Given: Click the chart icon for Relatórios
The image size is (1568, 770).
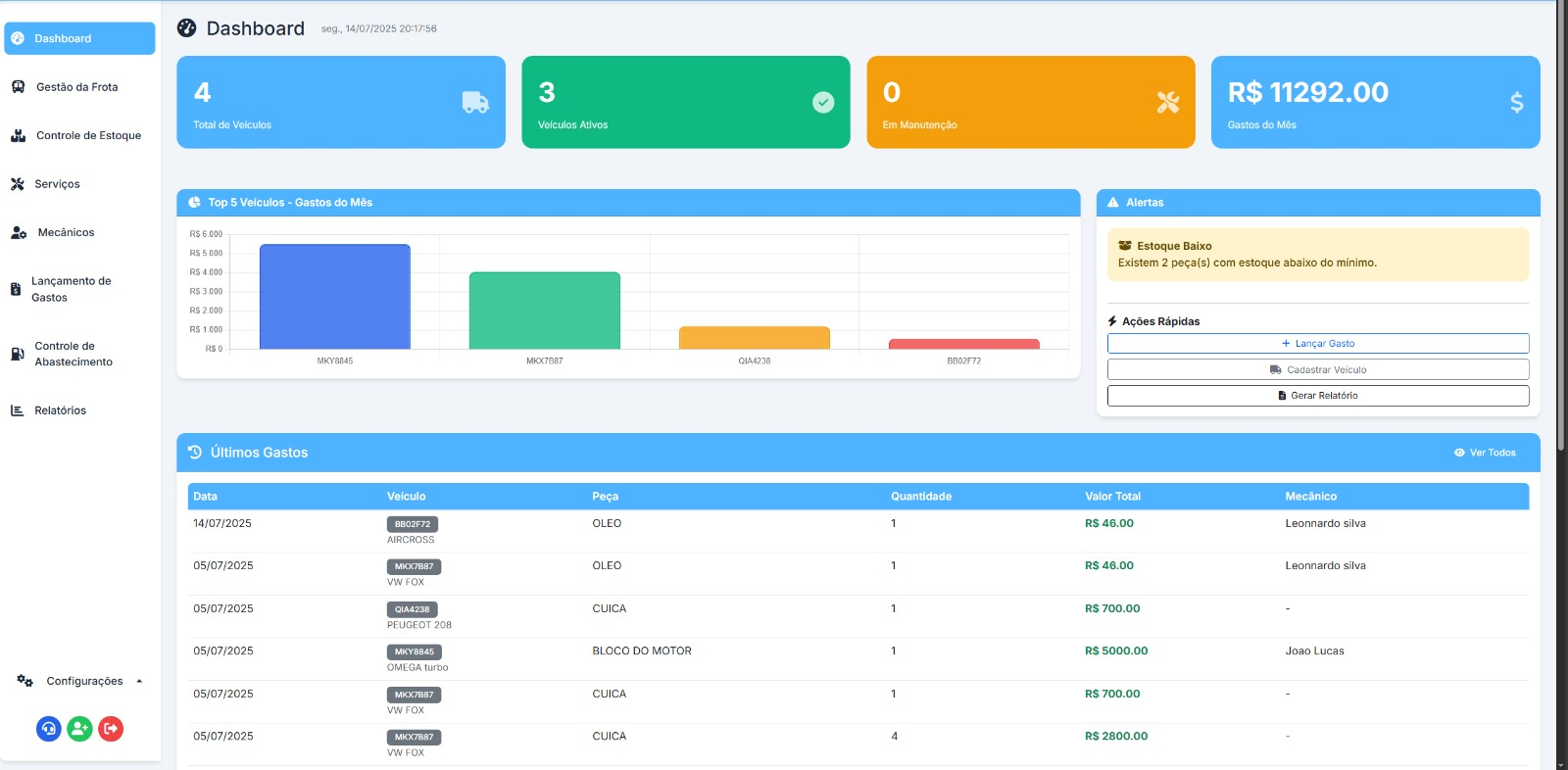Looking at the screenshot, I should 17,410.
